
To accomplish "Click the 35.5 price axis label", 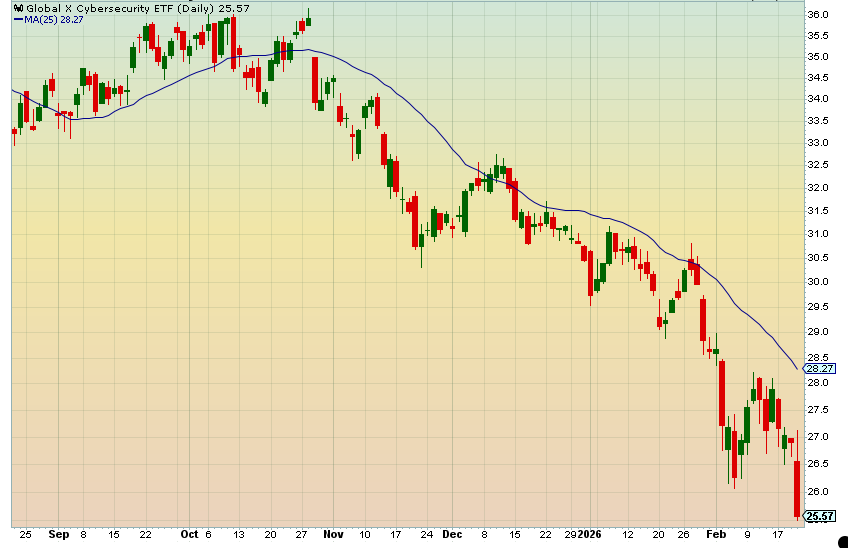I will (x=818, y=36).
